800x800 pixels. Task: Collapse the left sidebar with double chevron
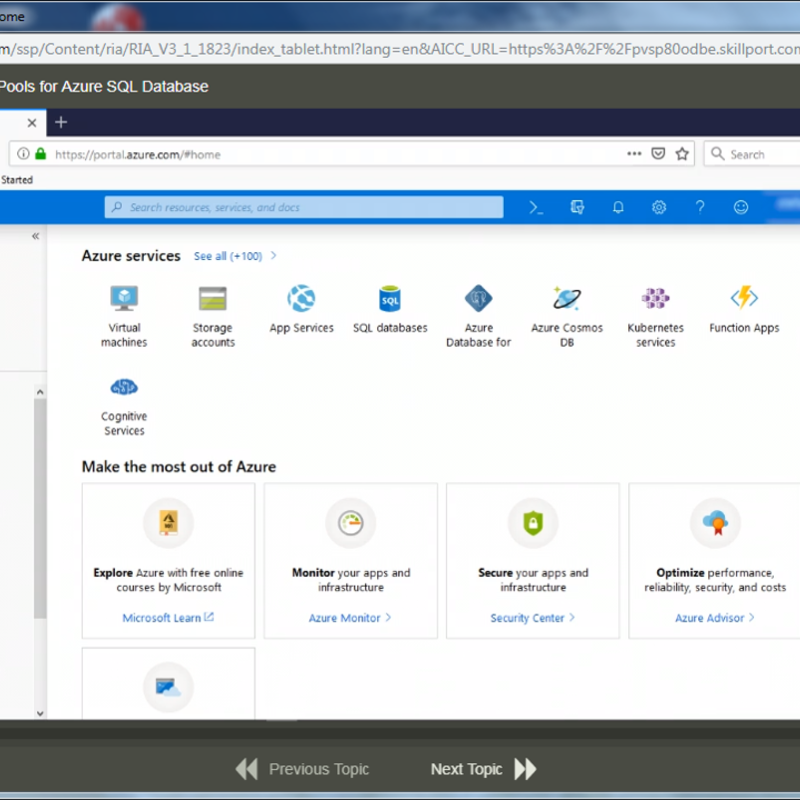click(x=35, y=236)
